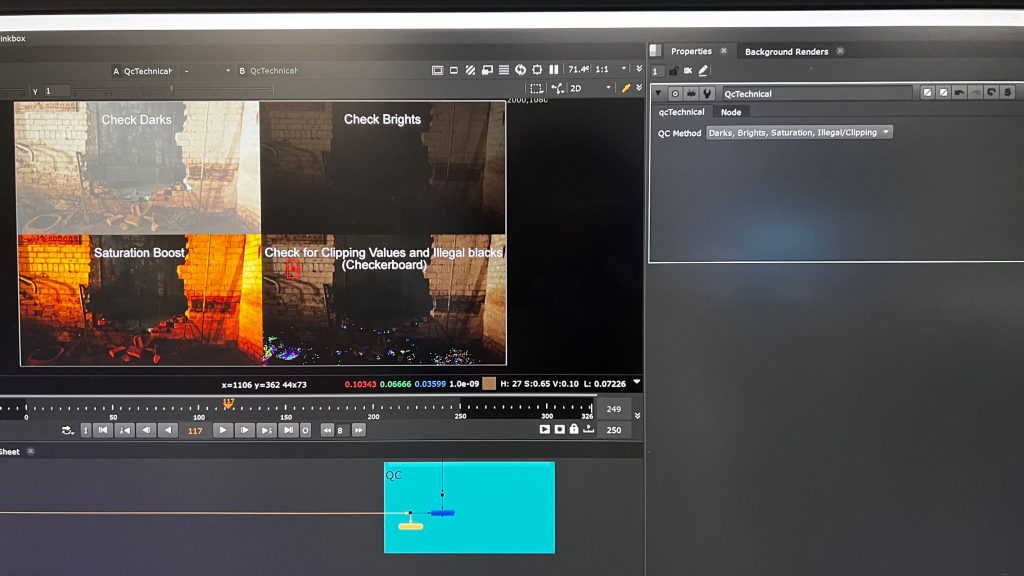Click the sampled pixel color swatch
This screenshot has height=576, width=1024.
(x=488, y=384)
